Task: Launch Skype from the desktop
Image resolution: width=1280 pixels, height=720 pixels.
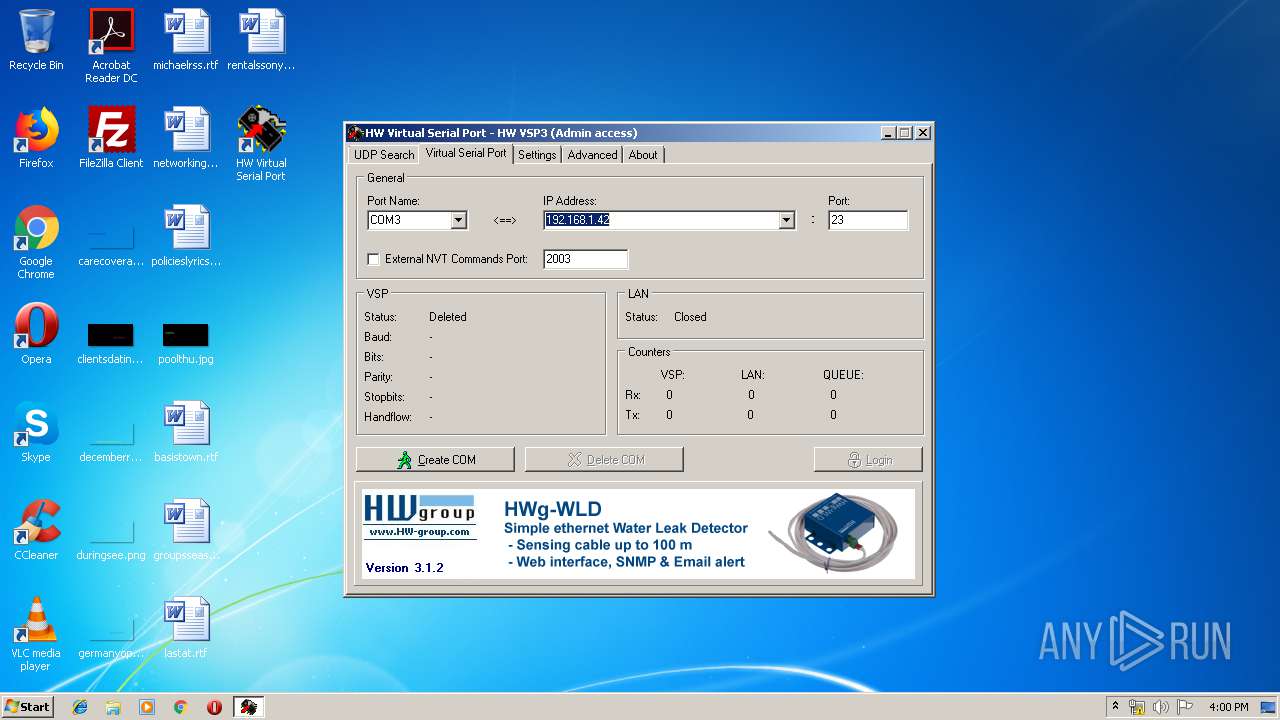Action: point(36,432)
